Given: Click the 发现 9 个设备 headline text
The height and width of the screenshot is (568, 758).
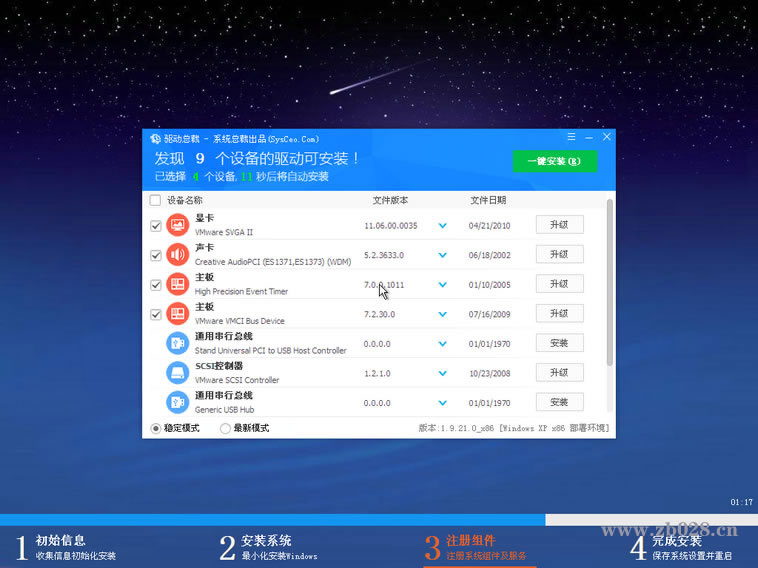Looking at the screenshot, I should pos(257,159).
